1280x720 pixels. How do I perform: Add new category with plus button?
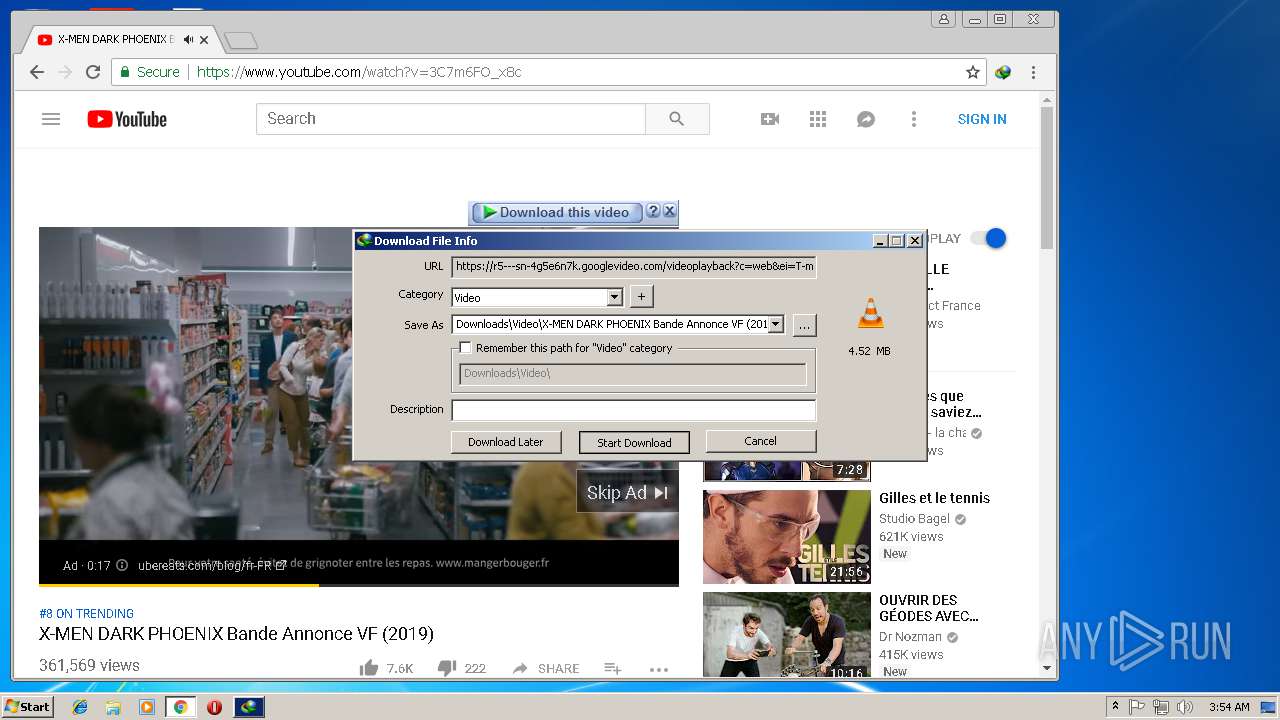(x=642, y=296)
